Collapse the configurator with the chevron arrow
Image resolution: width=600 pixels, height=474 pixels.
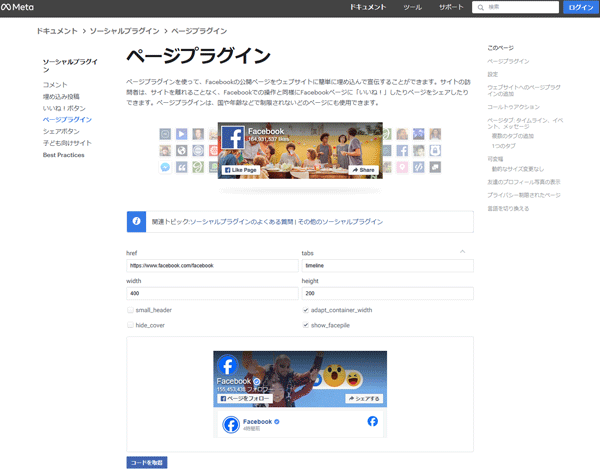point(462,251)
